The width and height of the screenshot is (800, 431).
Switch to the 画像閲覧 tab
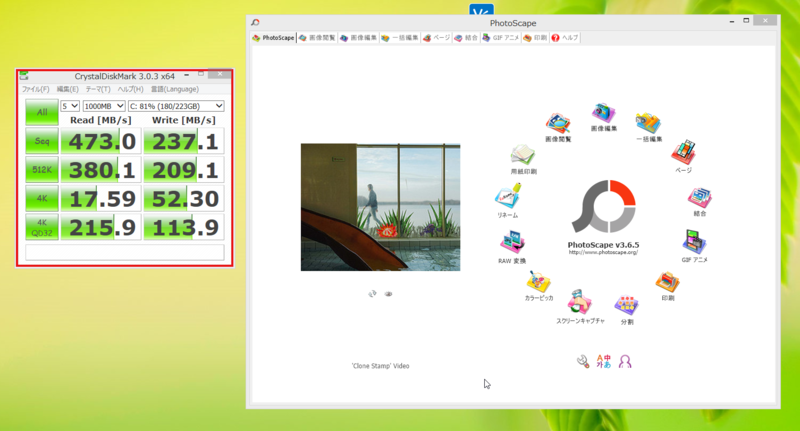[x=317, y=38]
